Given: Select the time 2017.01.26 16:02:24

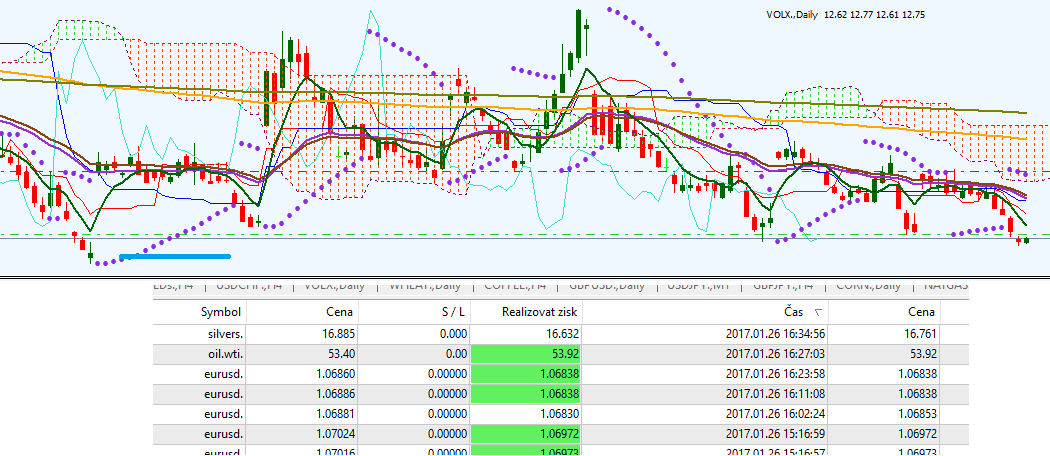Looking at the screenshot, I should (775, 414).
